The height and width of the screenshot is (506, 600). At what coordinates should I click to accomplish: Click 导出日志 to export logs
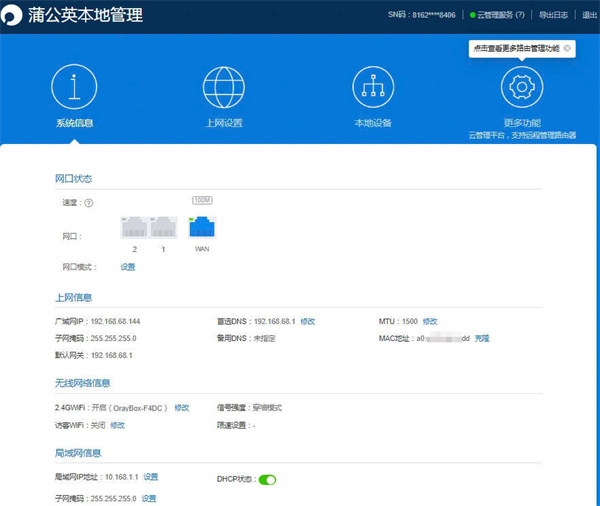pyautogui.click(x=551, y=16)
